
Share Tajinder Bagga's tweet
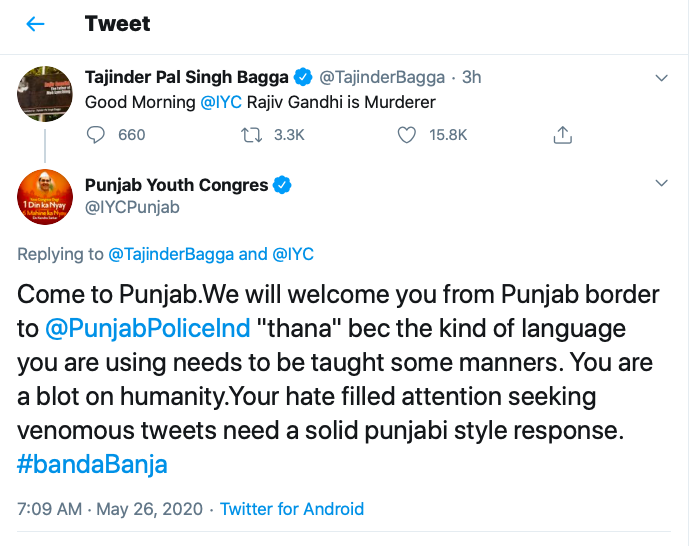click(x=562, y=135)
